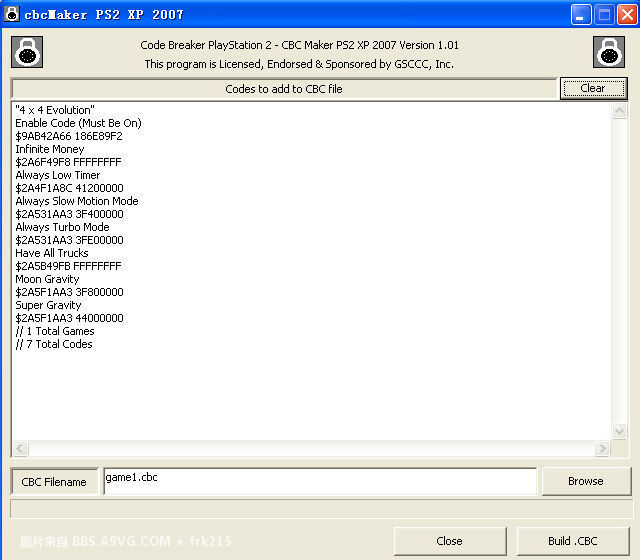Select the Moon Gravity line
The width and height of the screenshot is (640, 560).
click(x=47, y=280)
